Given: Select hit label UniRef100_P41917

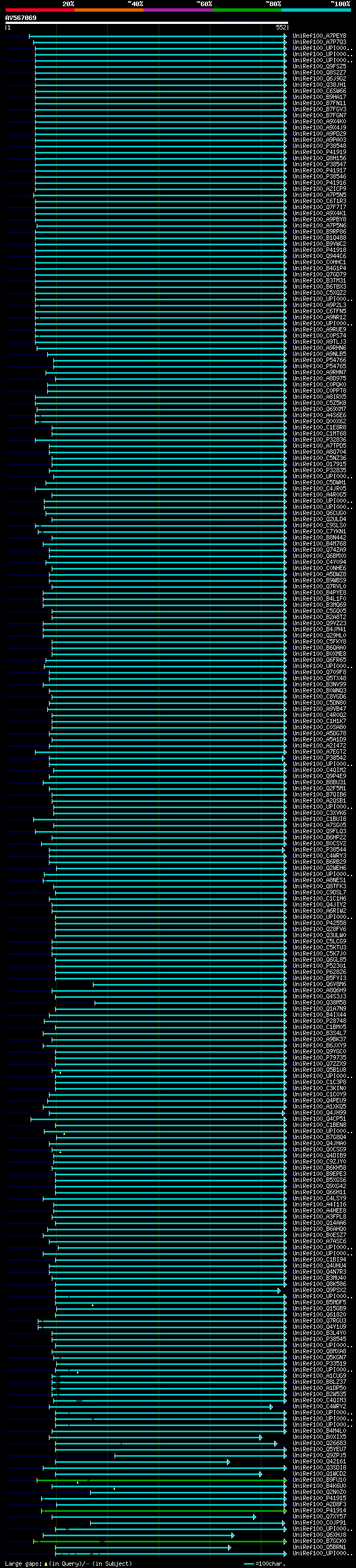Looking at the screenshot, I should click(319, 170).
